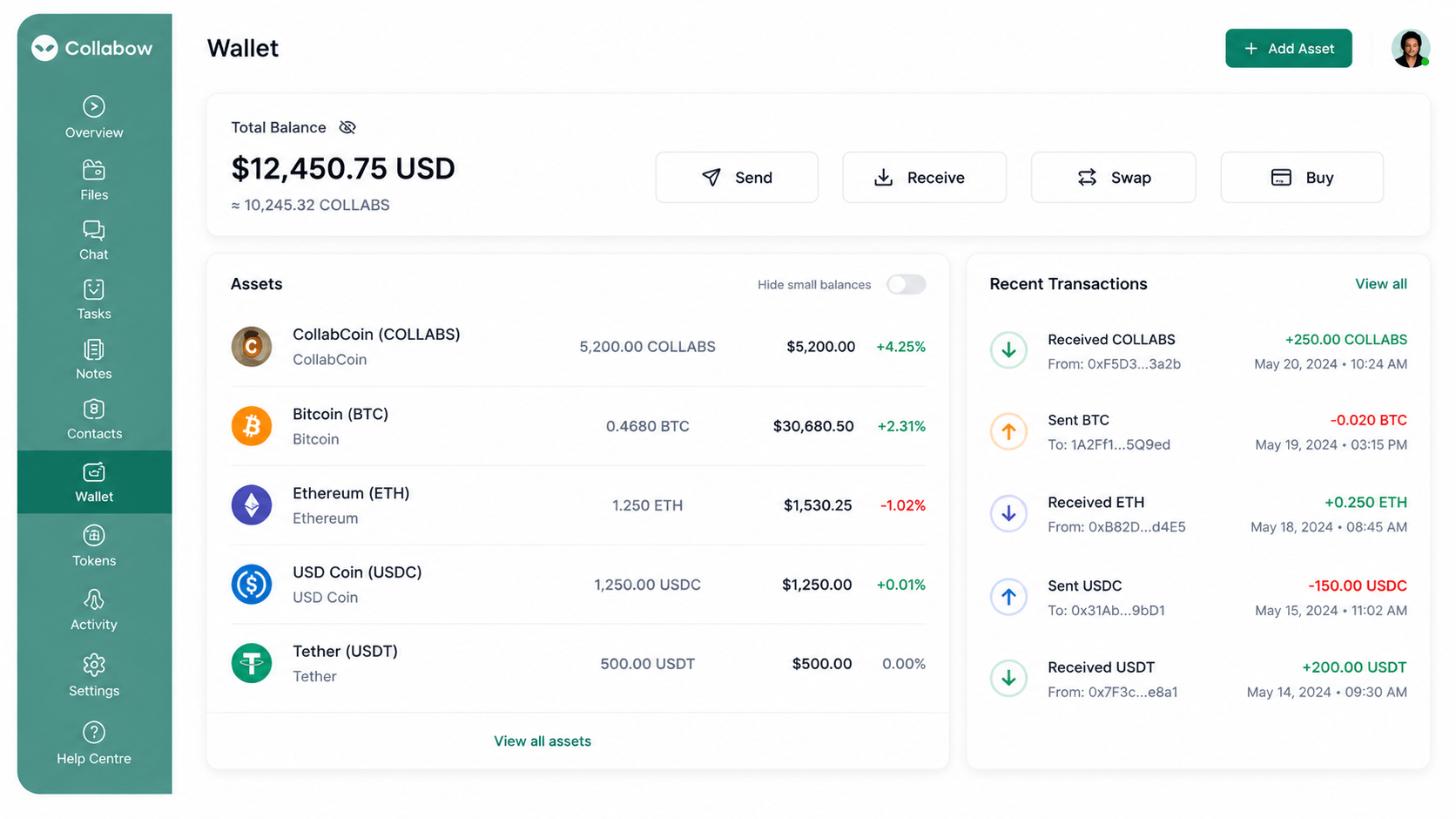
Task: Click the $30,680.50 value
Action: coord(813,426)
